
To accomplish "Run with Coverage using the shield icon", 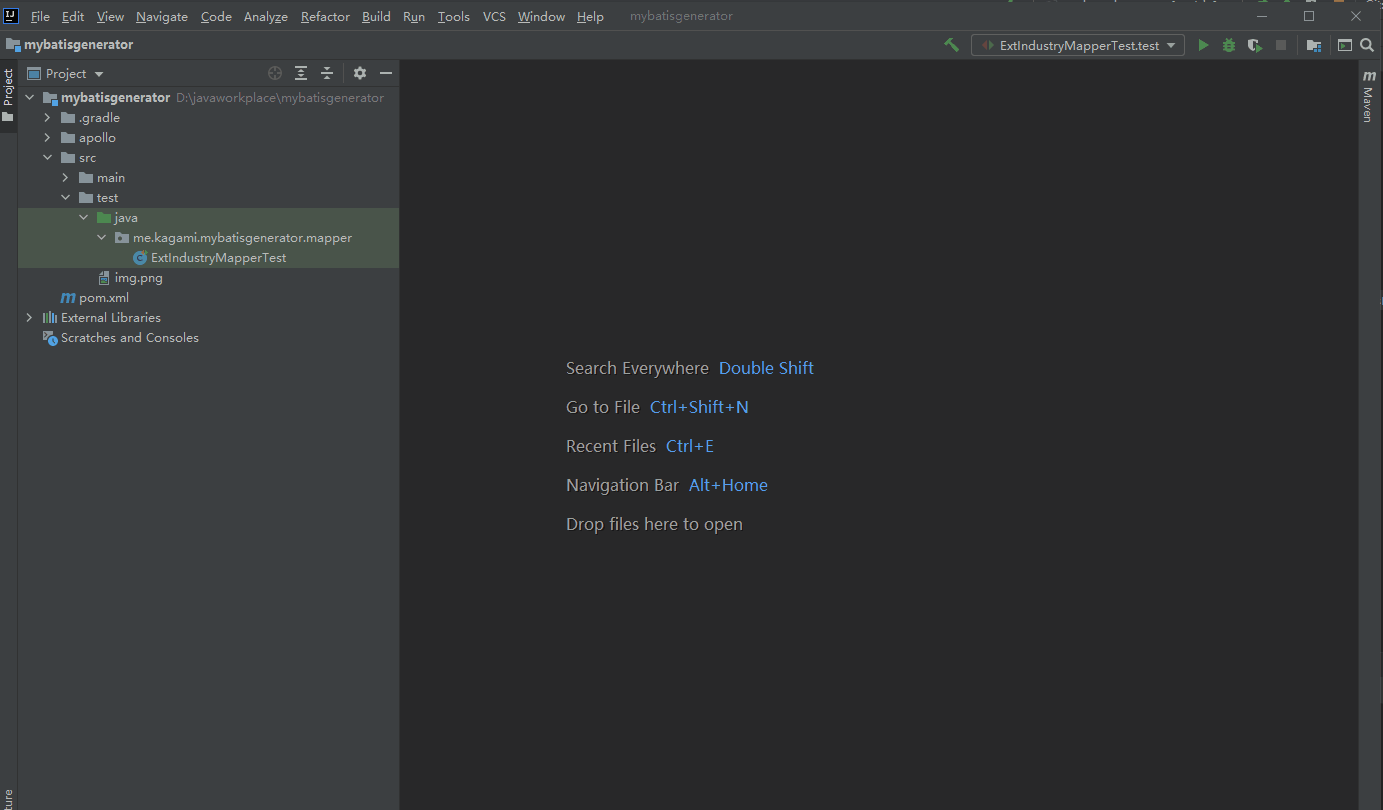I will click(x=1254, y=45).
